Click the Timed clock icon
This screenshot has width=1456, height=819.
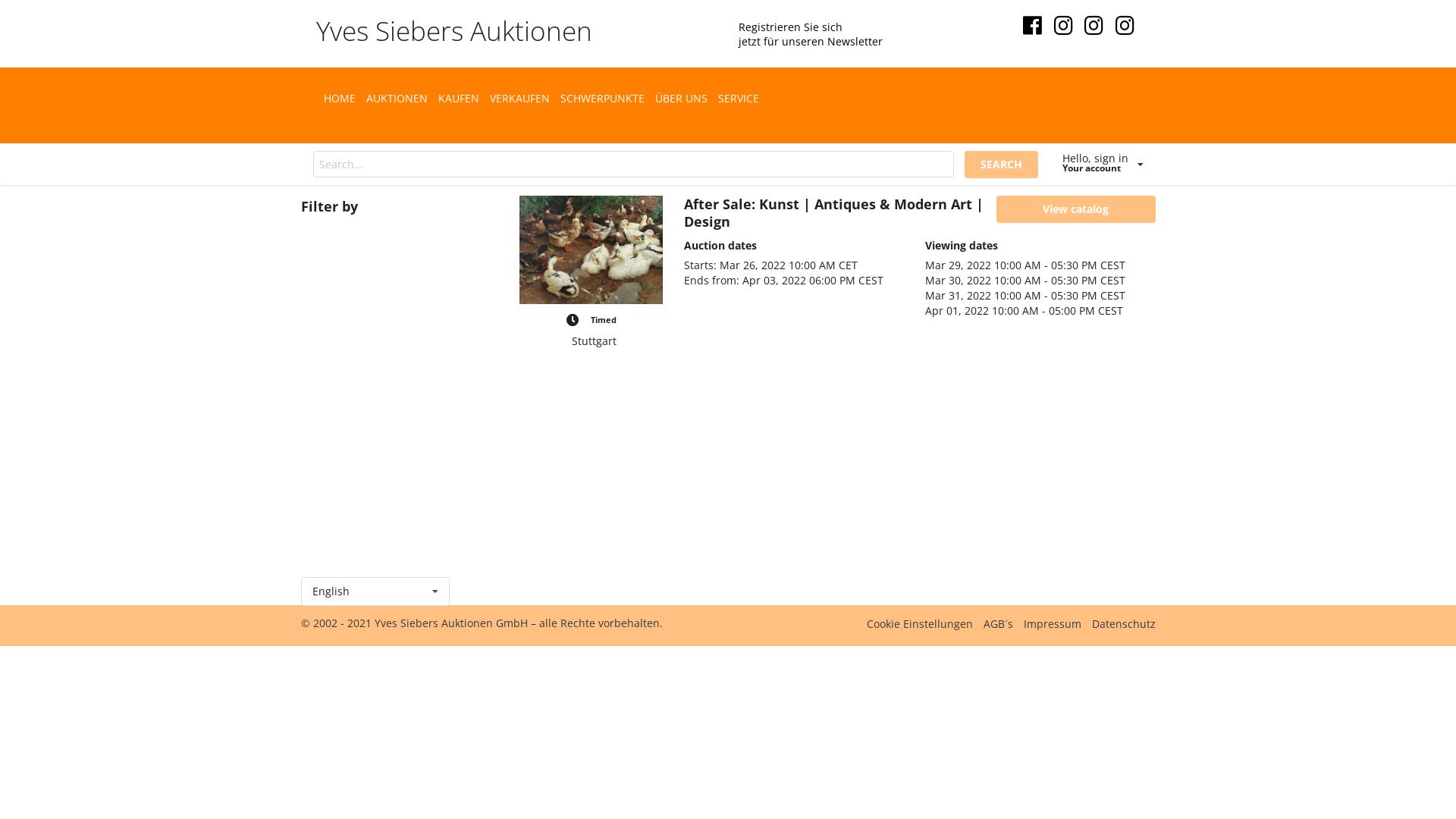573,319
